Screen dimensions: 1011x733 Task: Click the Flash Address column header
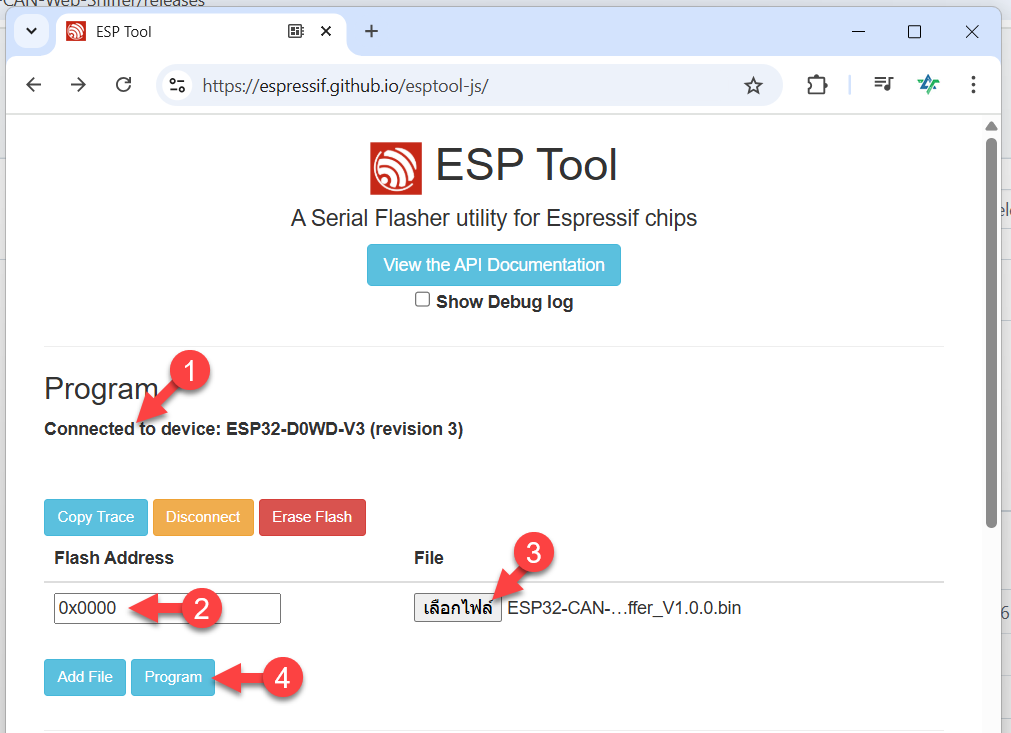tap(114, 558)
